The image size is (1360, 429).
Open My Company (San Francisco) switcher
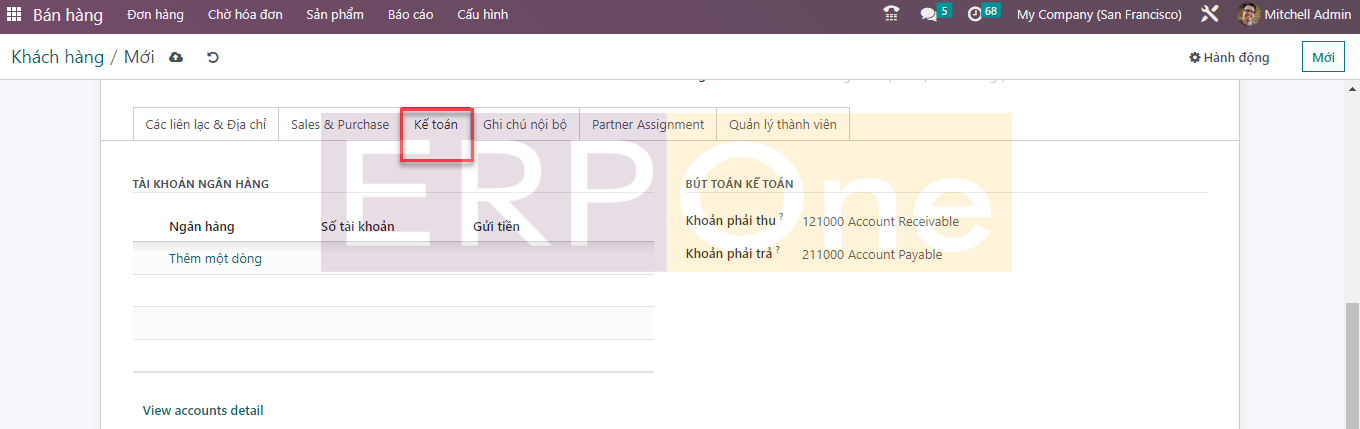click(1098, 15)
